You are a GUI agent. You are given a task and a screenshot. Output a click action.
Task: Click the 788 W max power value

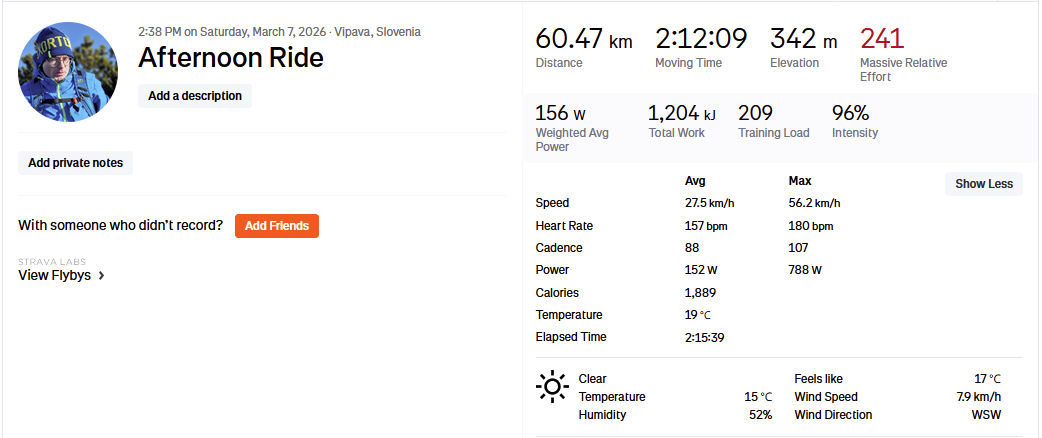point(804,270)
